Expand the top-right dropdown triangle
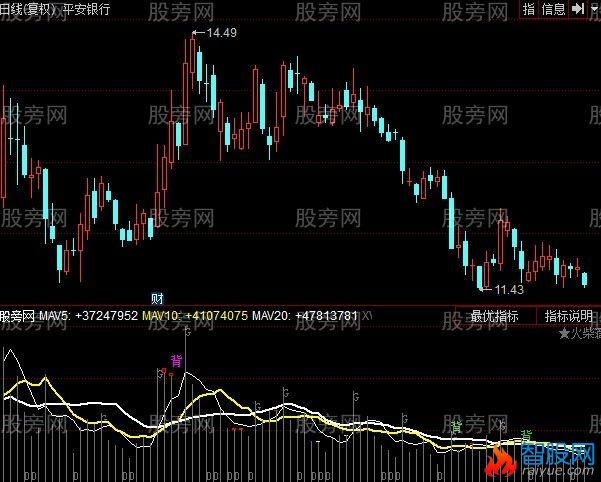 [x=594, y=8]
